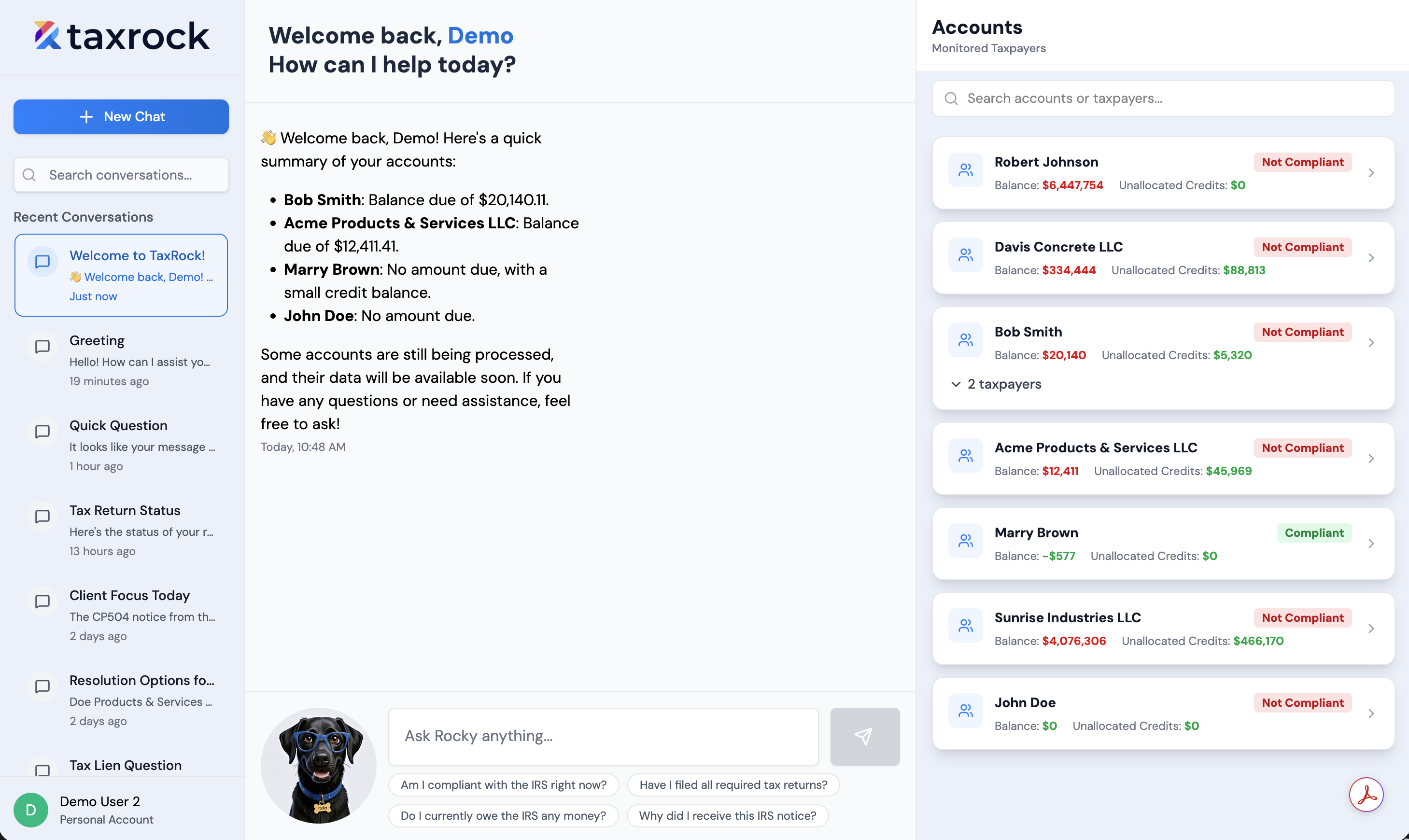1409x840 pixels.
Task: Click the balance $6,447,754 value
Action: [1073, 186]
